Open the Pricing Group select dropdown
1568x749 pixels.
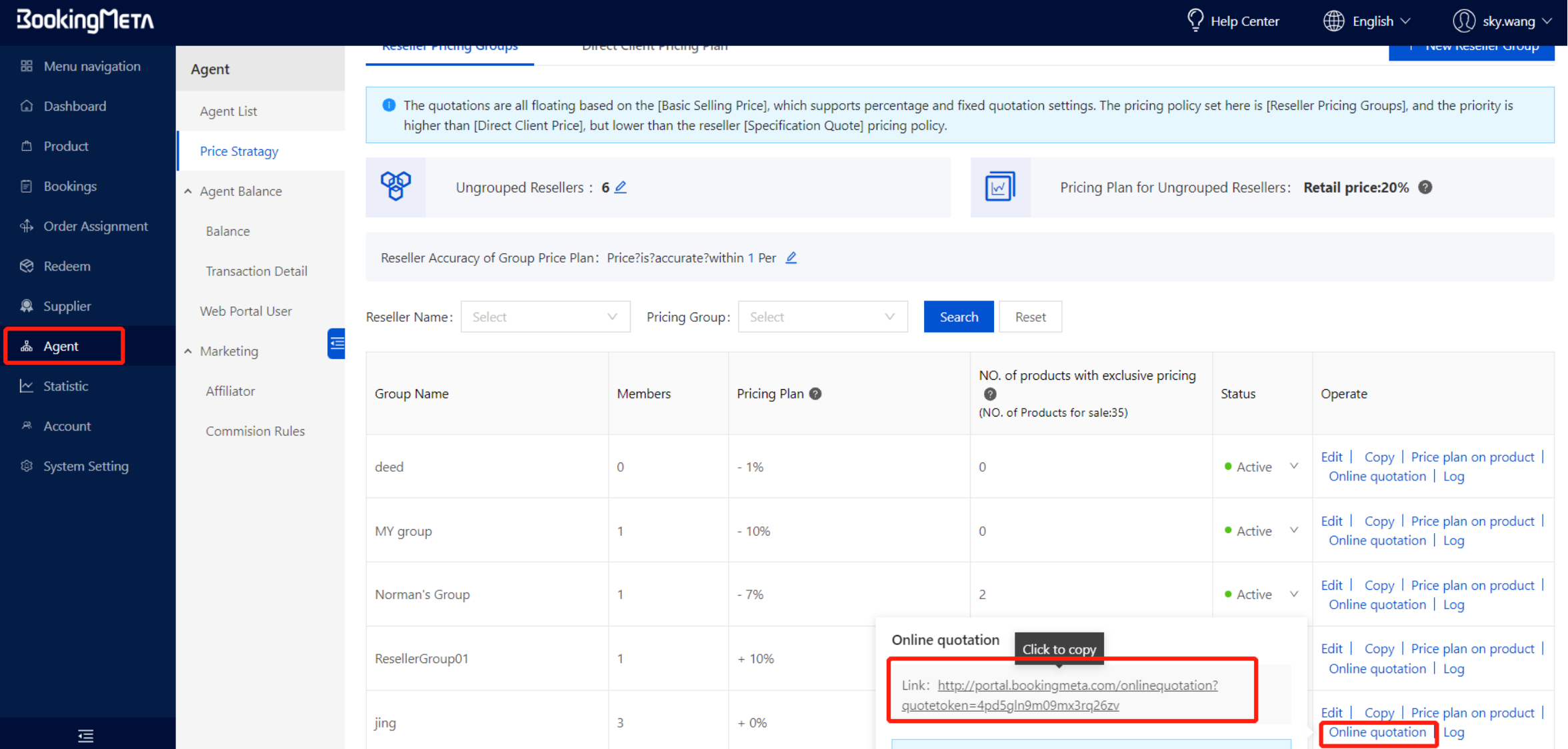click(822, 317)
